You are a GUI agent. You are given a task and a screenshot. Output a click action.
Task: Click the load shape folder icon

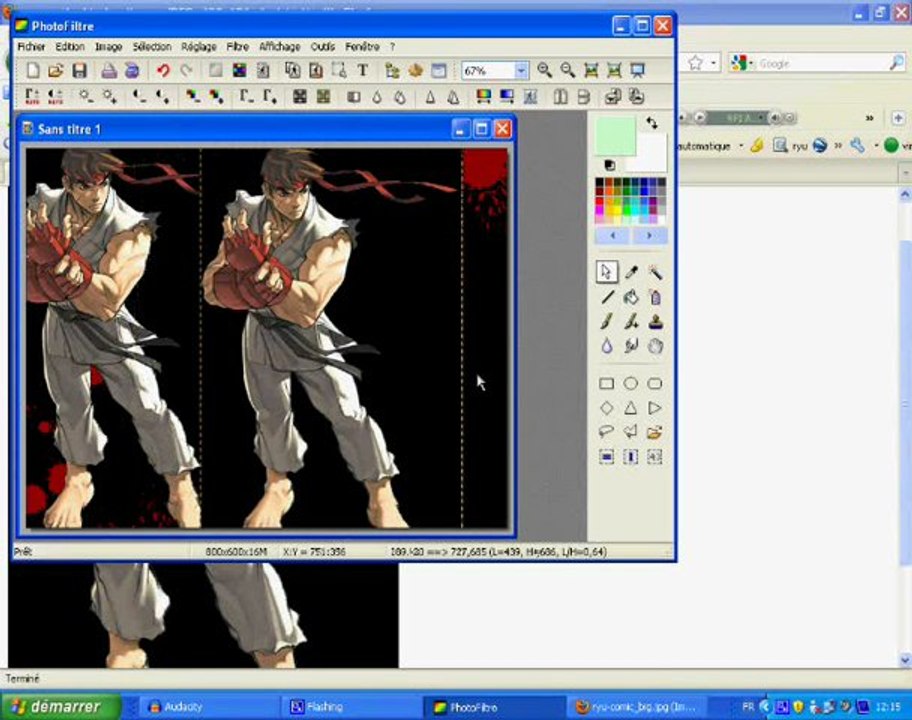pos(655,432)
